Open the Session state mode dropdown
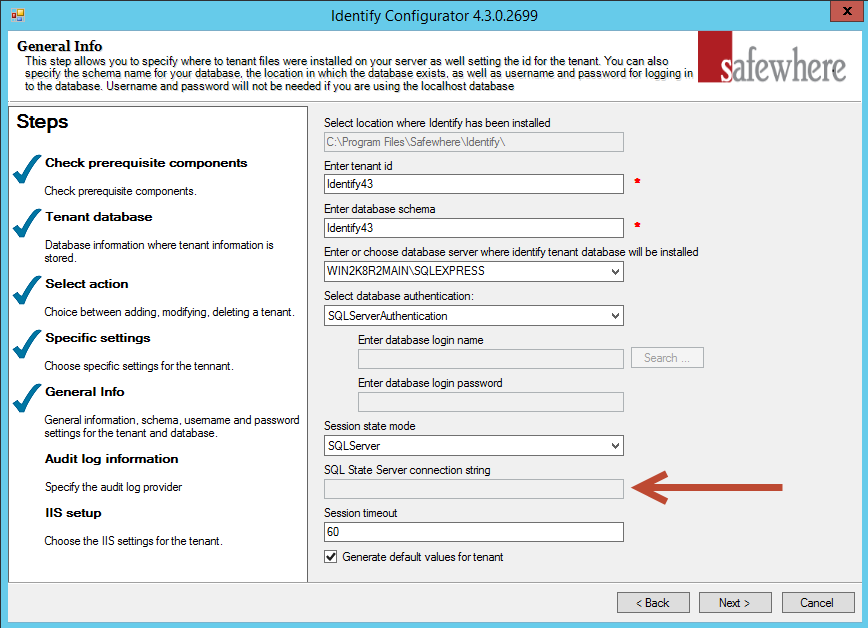The image size is (868, 628). click(615, 446)
